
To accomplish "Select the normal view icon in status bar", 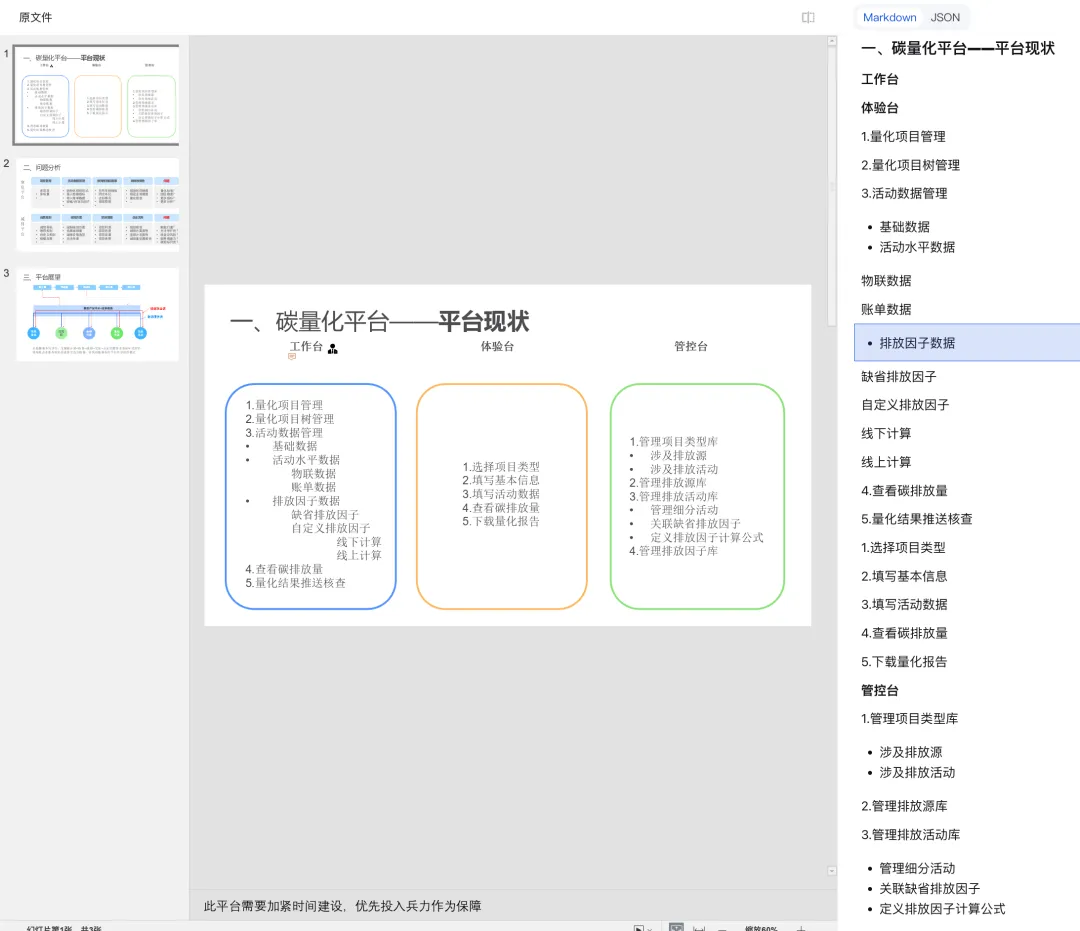I will coord(676,928).
